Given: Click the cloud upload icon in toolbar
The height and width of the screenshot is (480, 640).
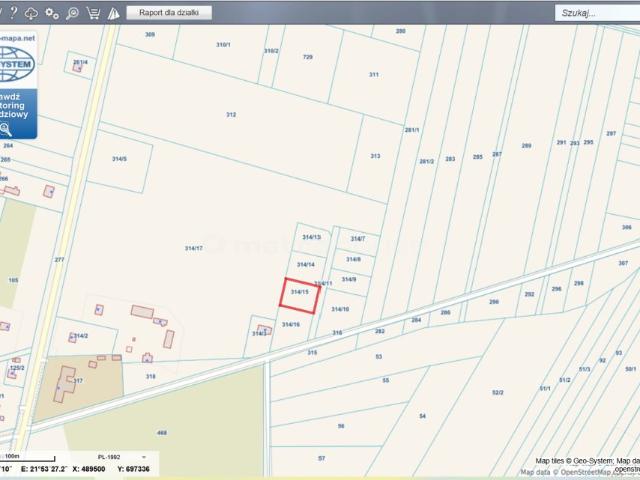Looking at the screenshot, I should pos(31,13).
